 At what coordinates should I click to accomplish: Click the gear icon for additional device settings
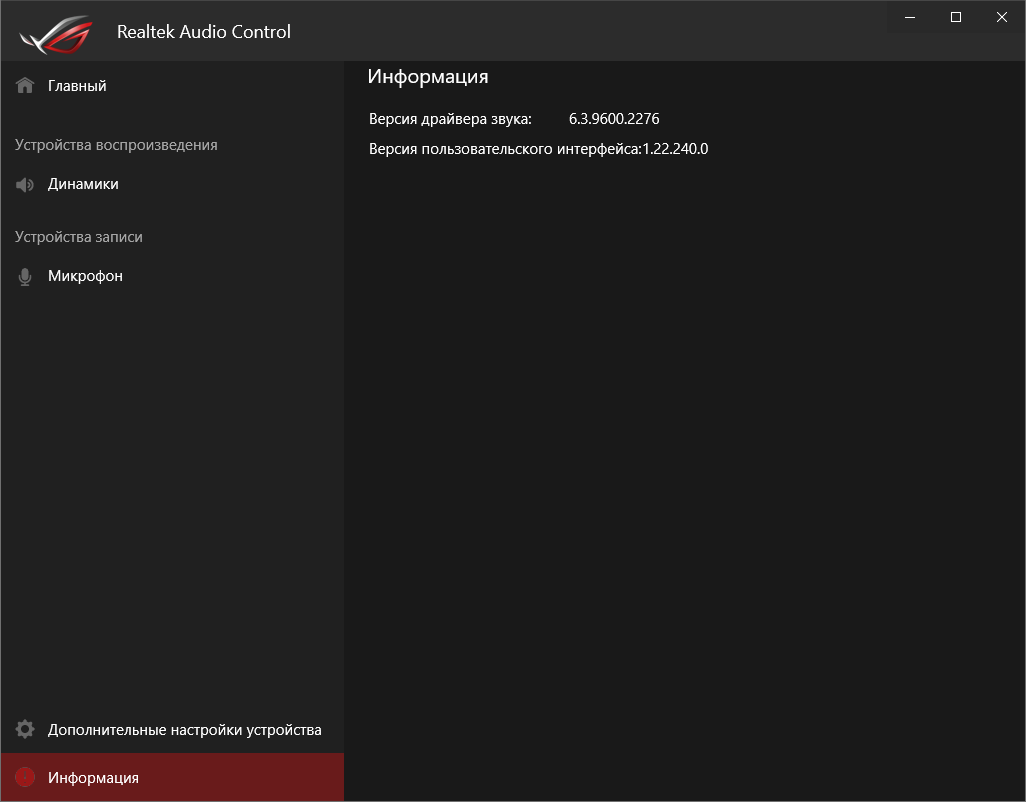click(25, 730)
